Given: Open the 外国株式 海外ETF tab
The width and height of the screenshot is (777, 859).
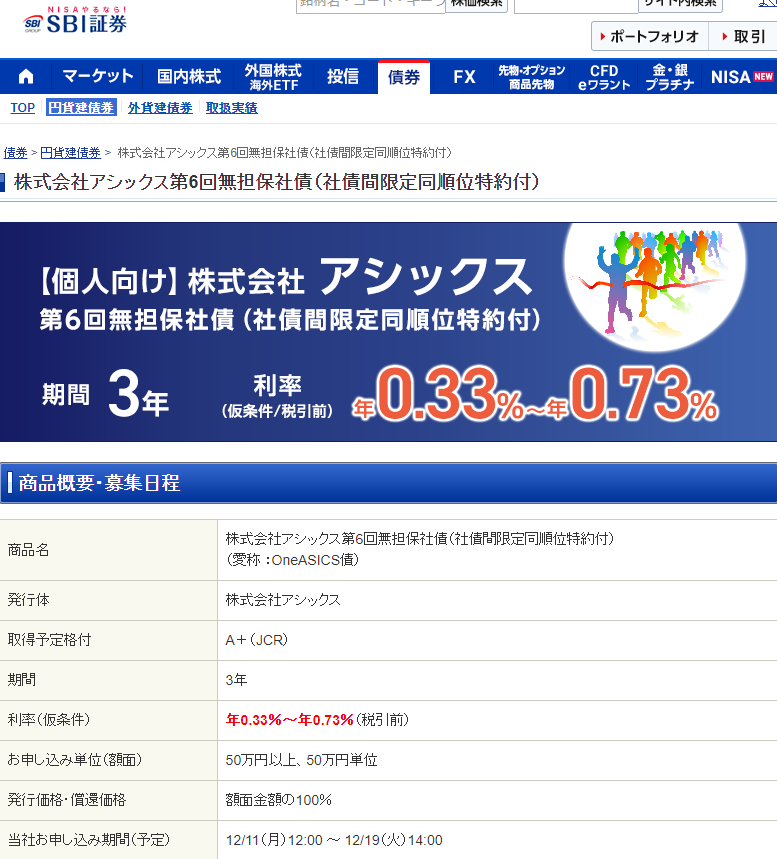Looking at the screenshot, I should coord(273,77).
